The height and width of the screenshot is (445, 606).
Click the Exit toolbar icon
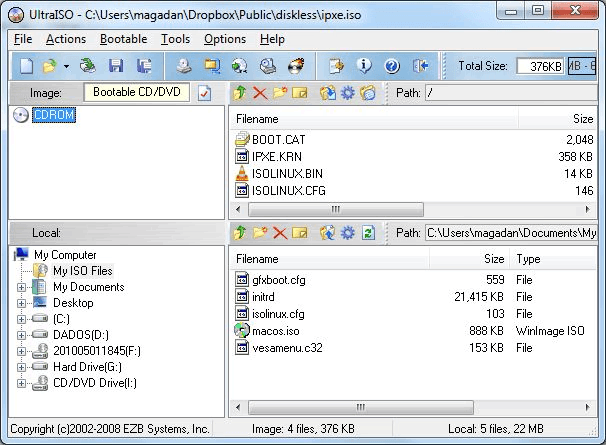[x=420, y=66]
